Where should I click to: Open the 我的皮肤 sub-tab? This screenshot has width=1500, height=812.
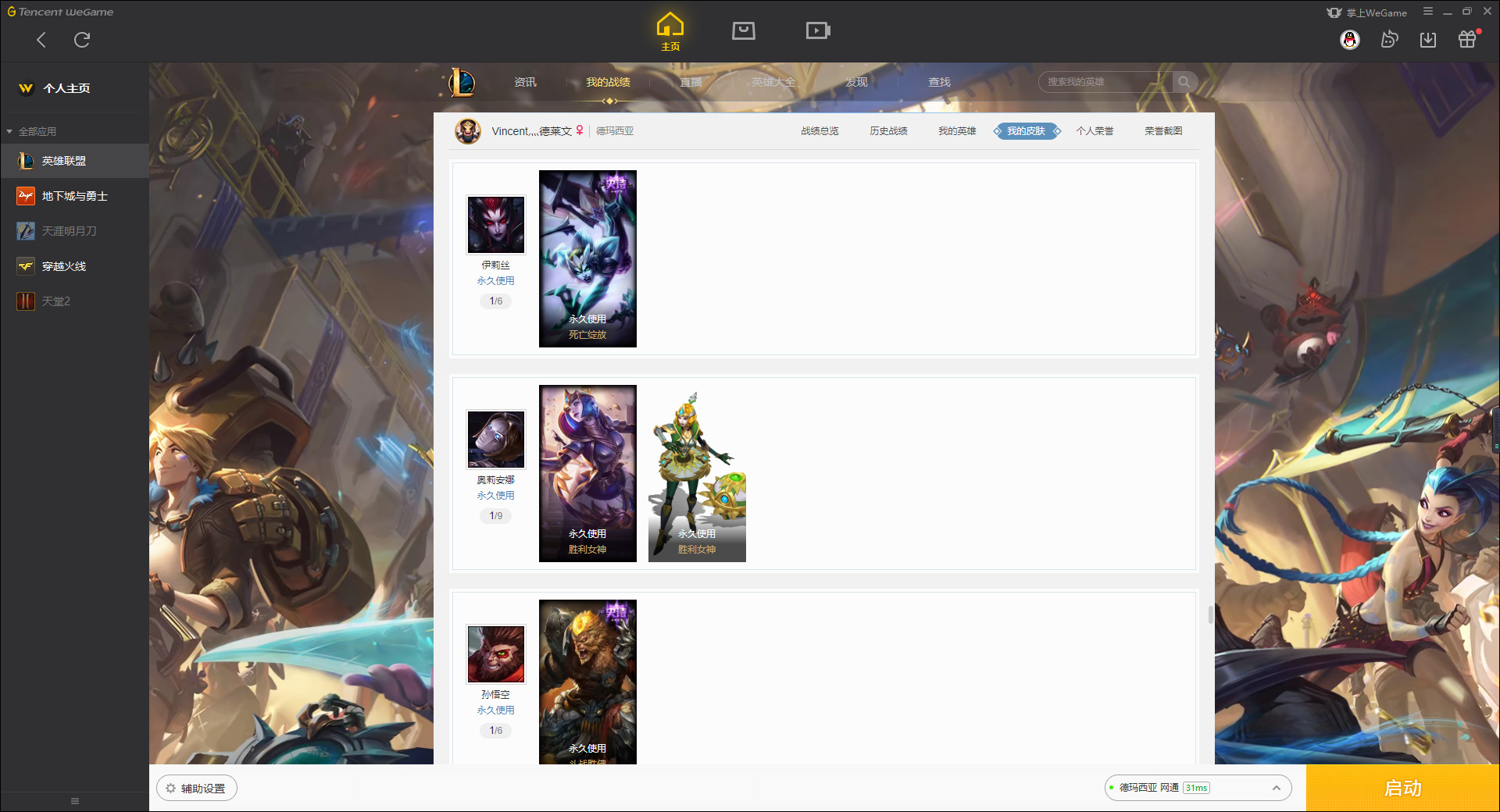click(1027, 131)
